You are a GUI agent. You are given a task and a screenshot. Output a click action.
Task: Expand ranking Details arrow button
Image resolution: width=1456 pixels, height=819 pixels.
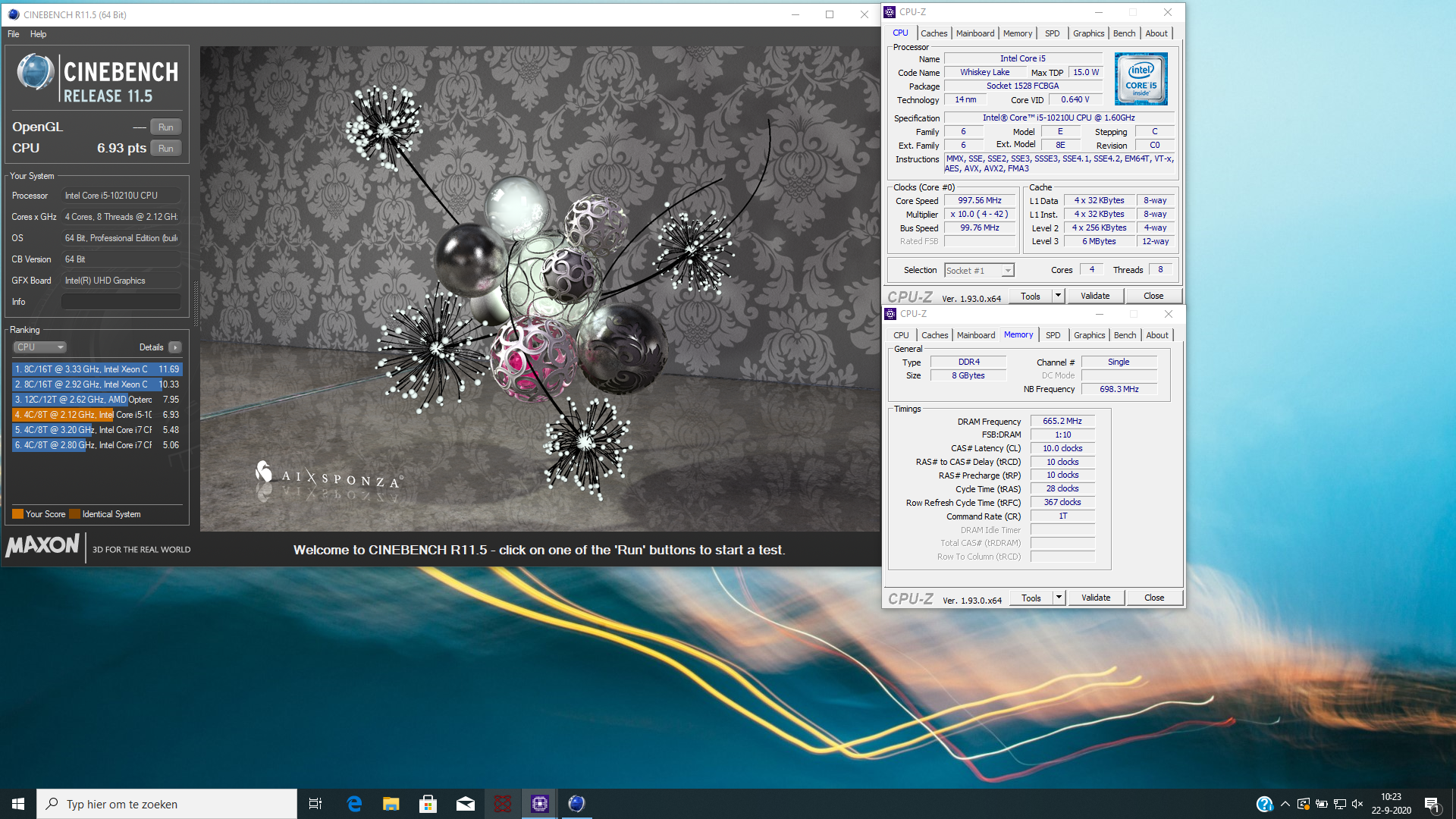click(175, 347)
